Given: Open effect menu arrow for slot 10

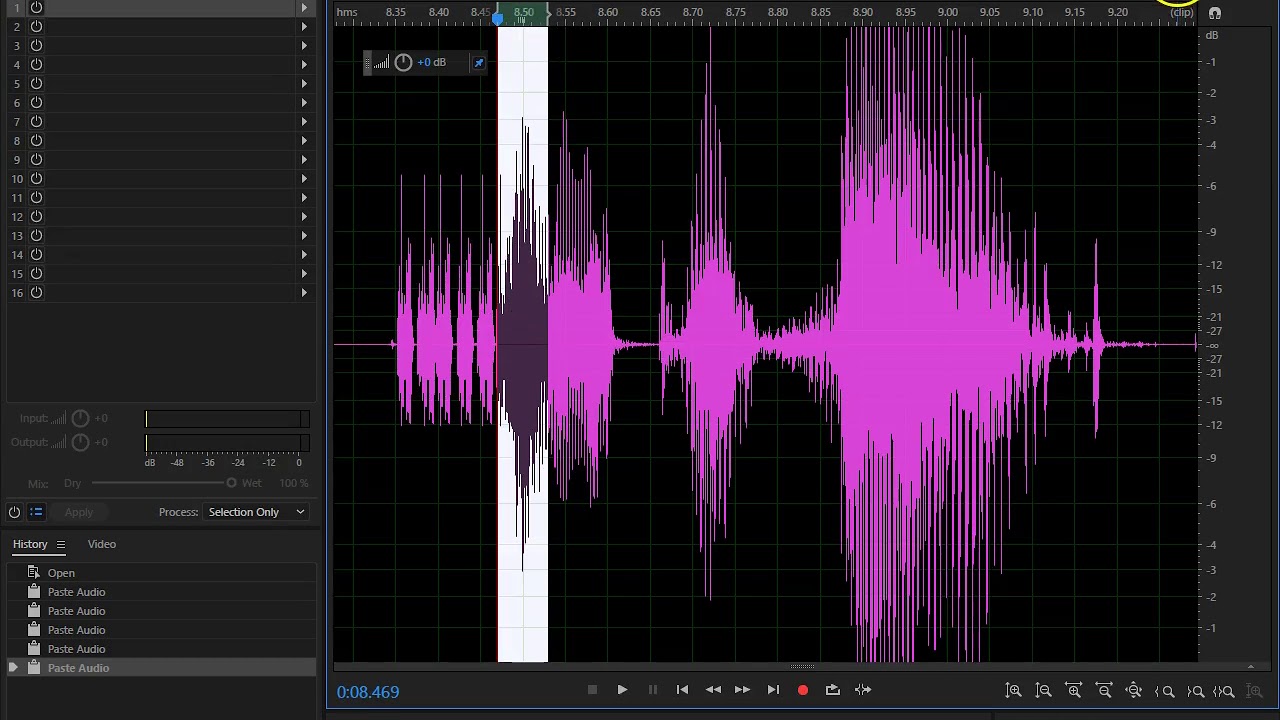Looking at the screenshot, I should point(304,178).
